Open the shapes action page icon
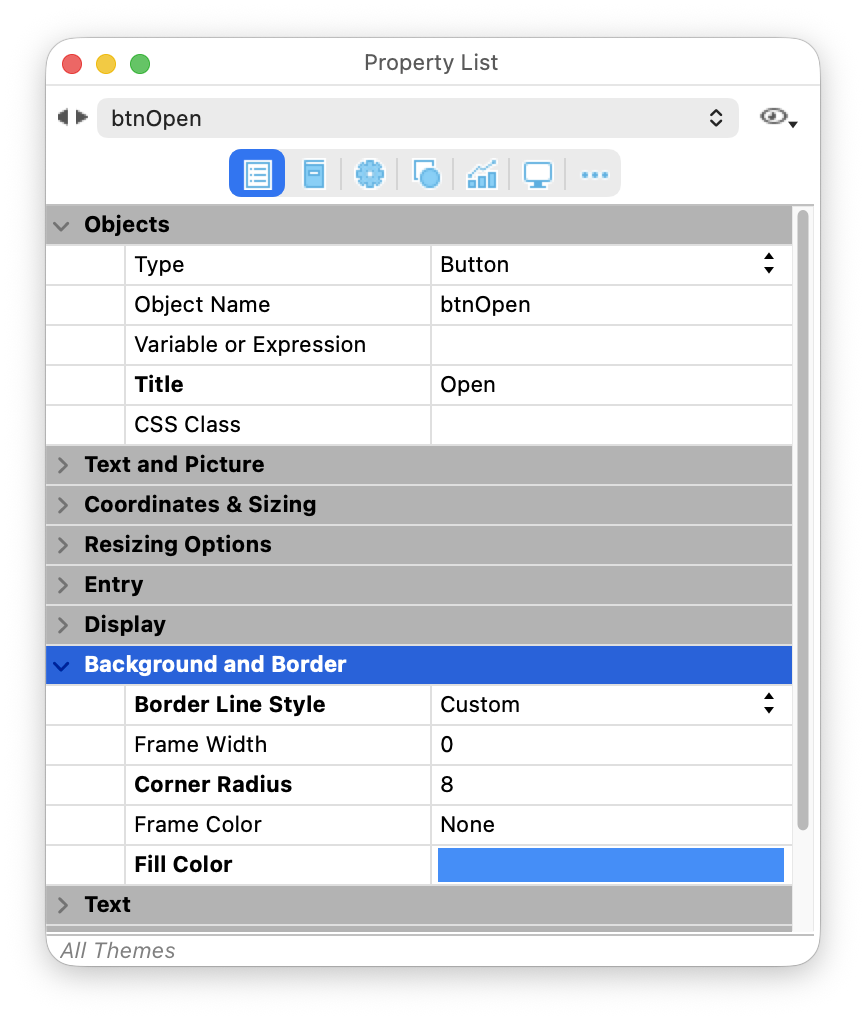The height and width of the screenshot is (1020, 866). (426, 174)
